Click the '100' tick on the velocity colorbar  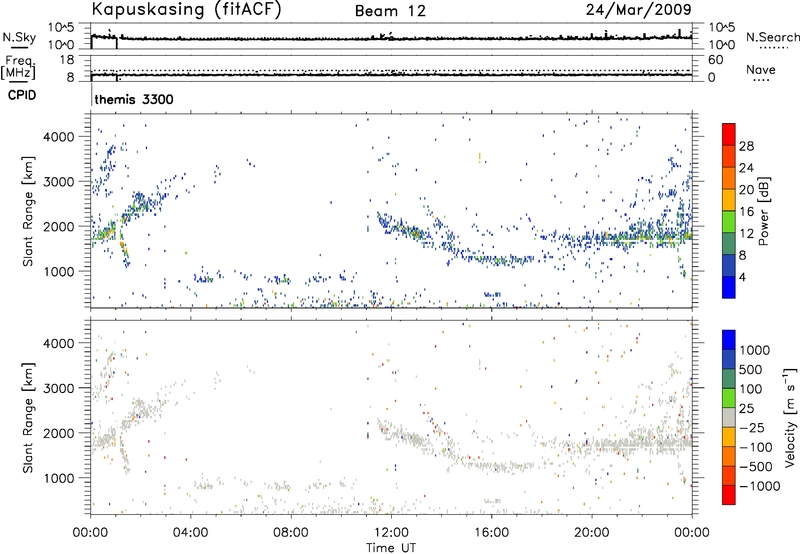coord(751,389)
